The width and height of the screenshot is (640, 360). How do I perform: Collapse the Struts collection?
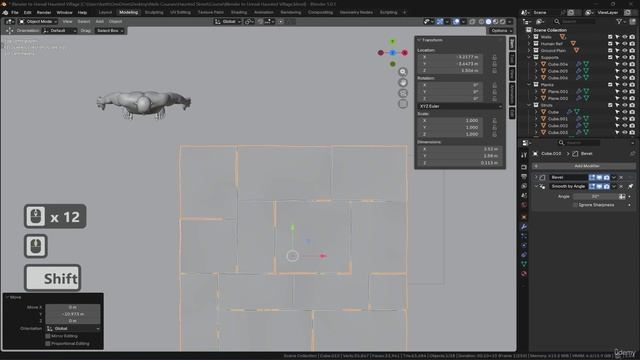529,105
